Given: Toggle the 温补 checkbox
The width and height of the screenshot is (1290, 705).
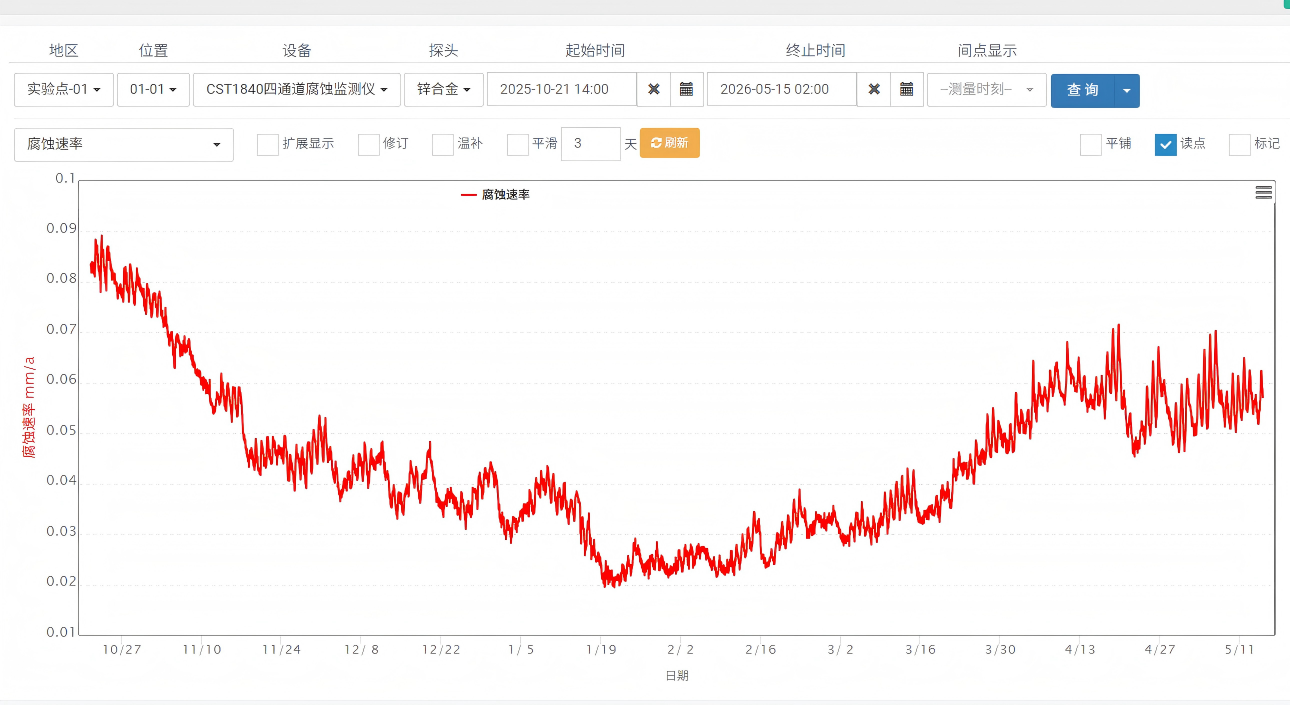Looking at the screenshot, I should pos(443,144).
